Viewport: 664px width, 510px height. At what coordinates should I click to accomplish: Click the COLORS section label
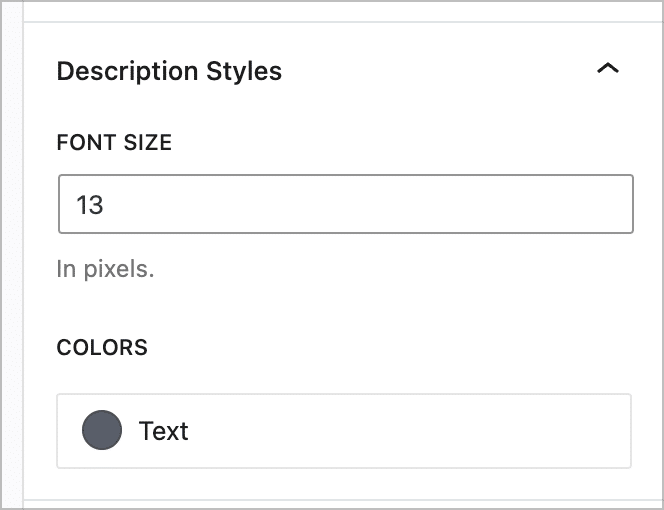102,348
